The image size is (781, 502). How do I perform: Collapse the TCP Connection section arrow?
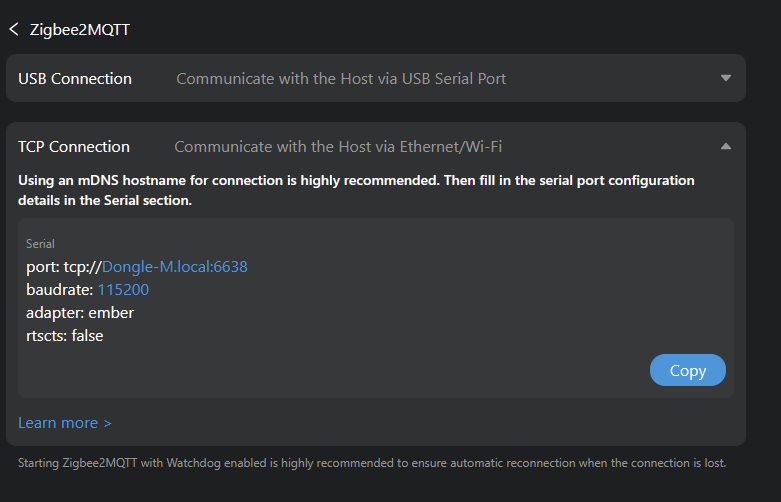[726, 146]
